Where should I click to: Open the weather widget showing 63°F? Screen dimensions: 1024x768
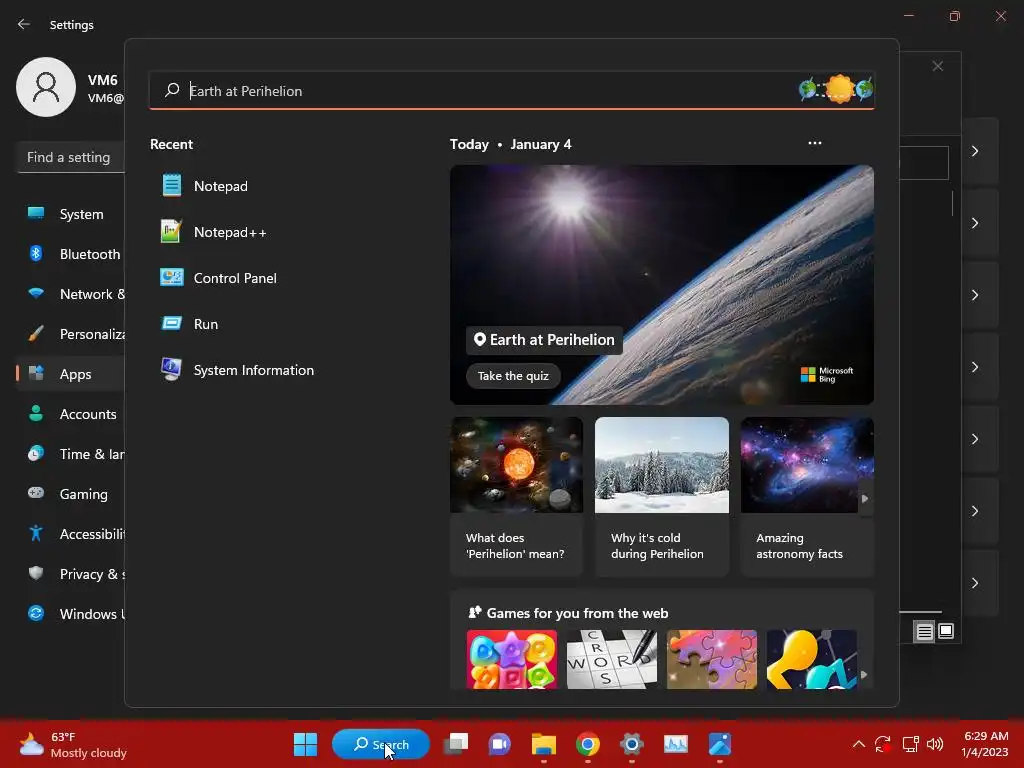click(x=72, y=744)
